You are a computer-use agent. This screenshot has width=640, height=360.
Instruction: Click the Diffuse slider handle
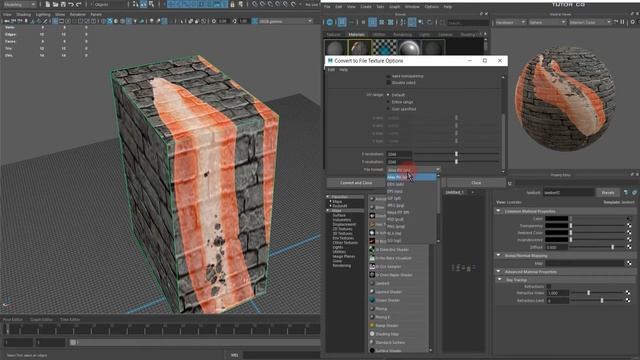click(x=612, y=247)
